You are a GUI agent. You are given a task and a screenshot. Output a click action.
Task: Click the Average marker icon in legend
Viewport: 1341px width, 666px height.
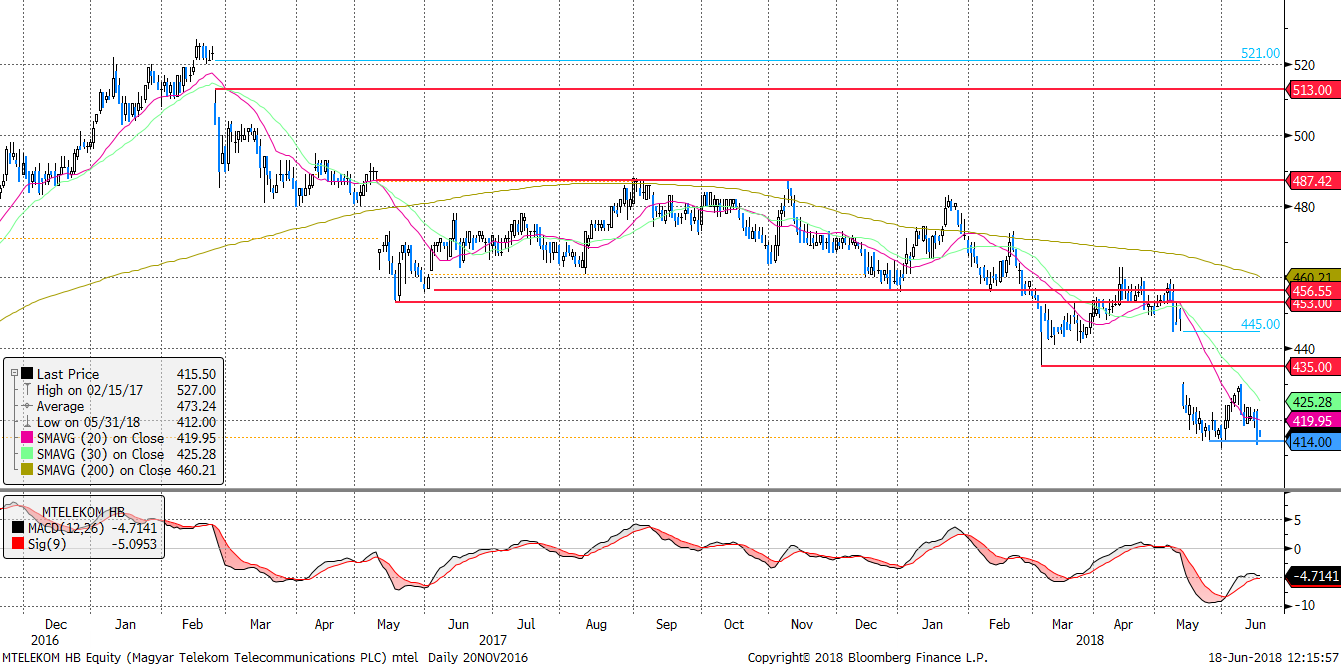27,406
